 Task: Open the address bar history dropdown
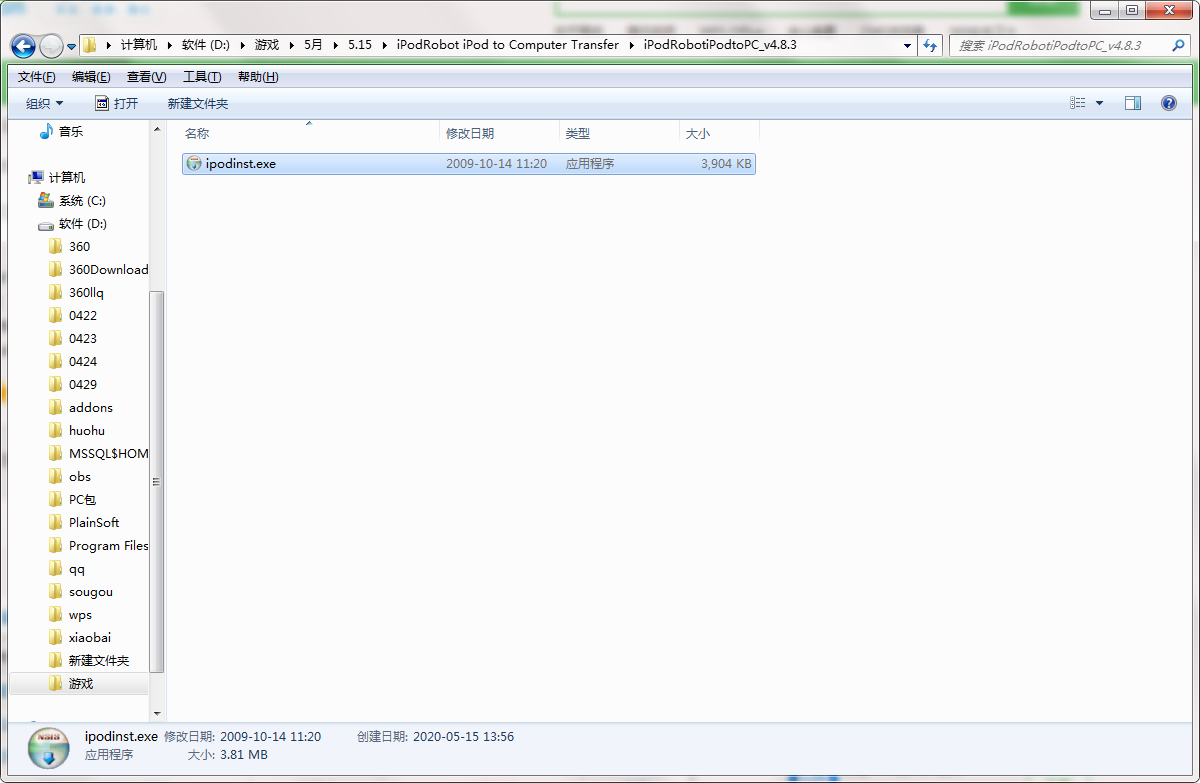point(908,45)
